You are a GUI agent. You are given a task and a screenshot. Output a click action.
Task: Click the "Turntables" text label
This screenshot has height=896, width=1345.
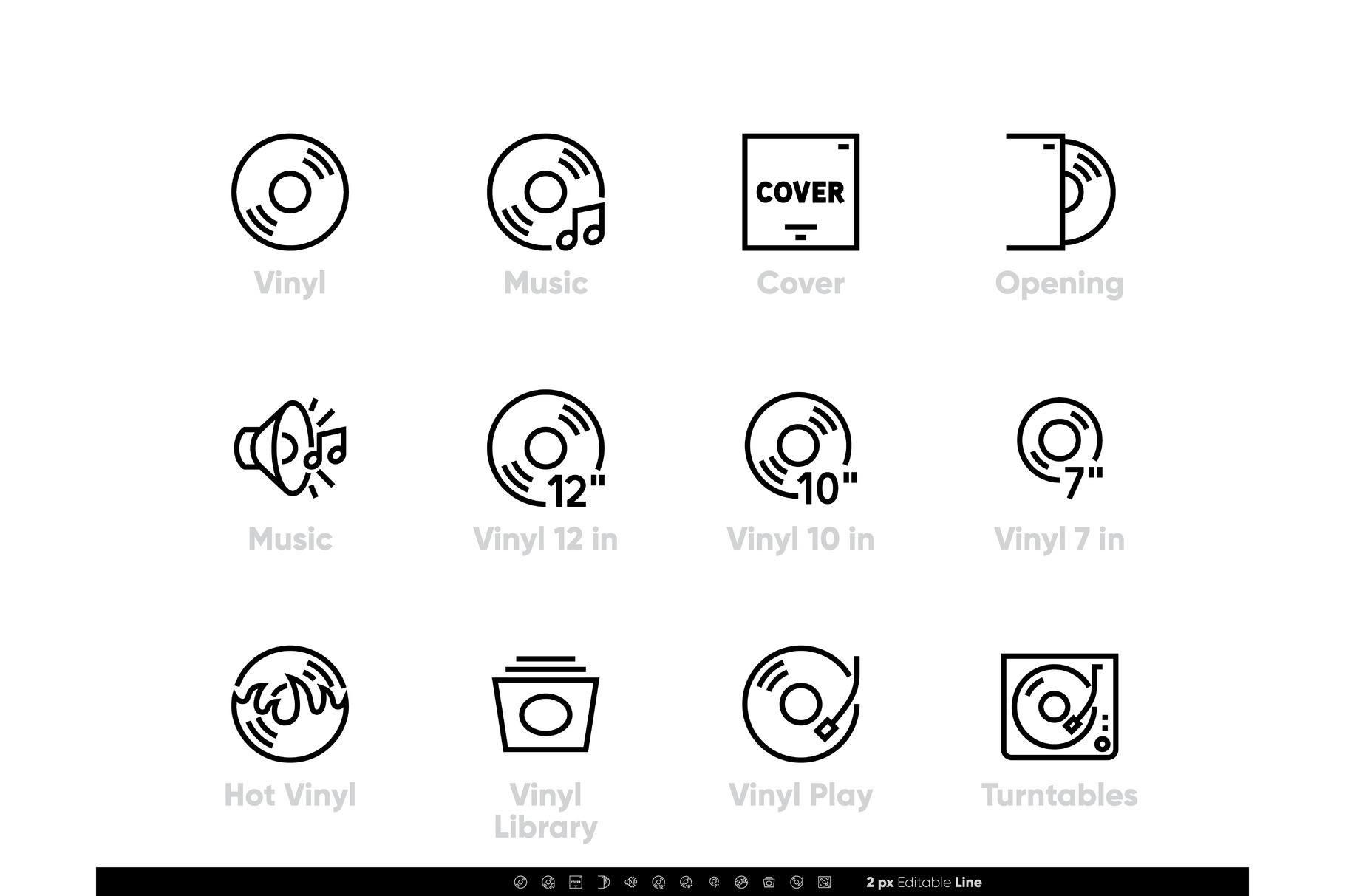coord(1059,796)
